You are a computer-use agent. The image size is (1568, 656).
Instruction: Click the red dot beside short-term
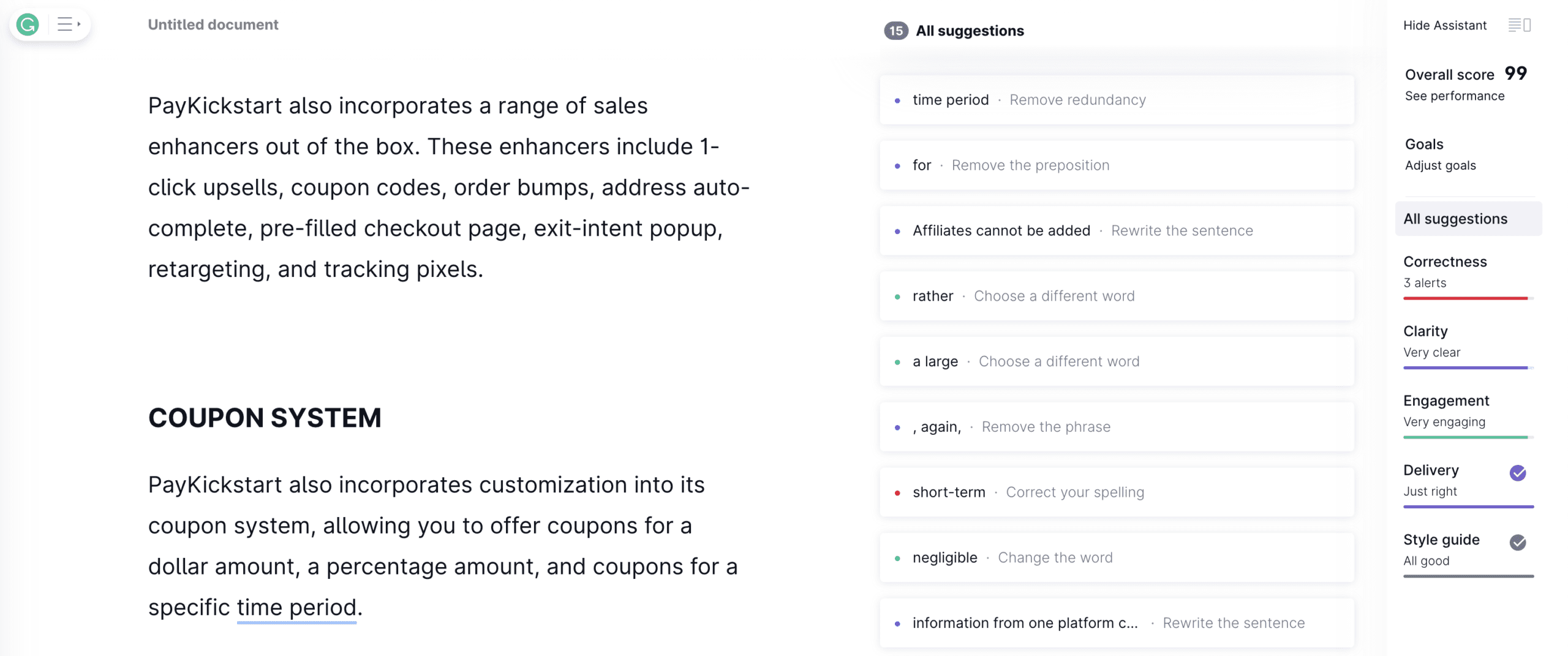pos(897,492)
